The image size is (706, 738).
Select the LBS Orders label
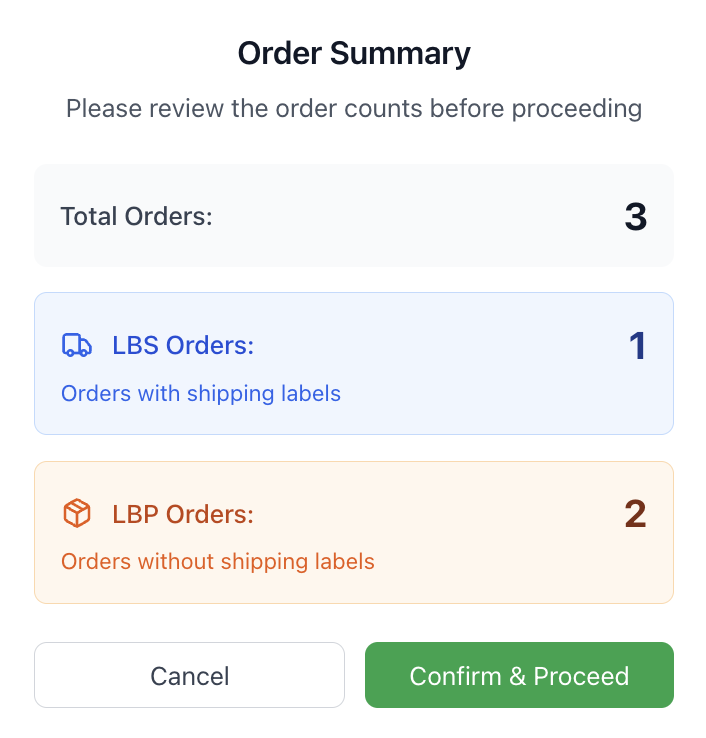pos(183,346)
